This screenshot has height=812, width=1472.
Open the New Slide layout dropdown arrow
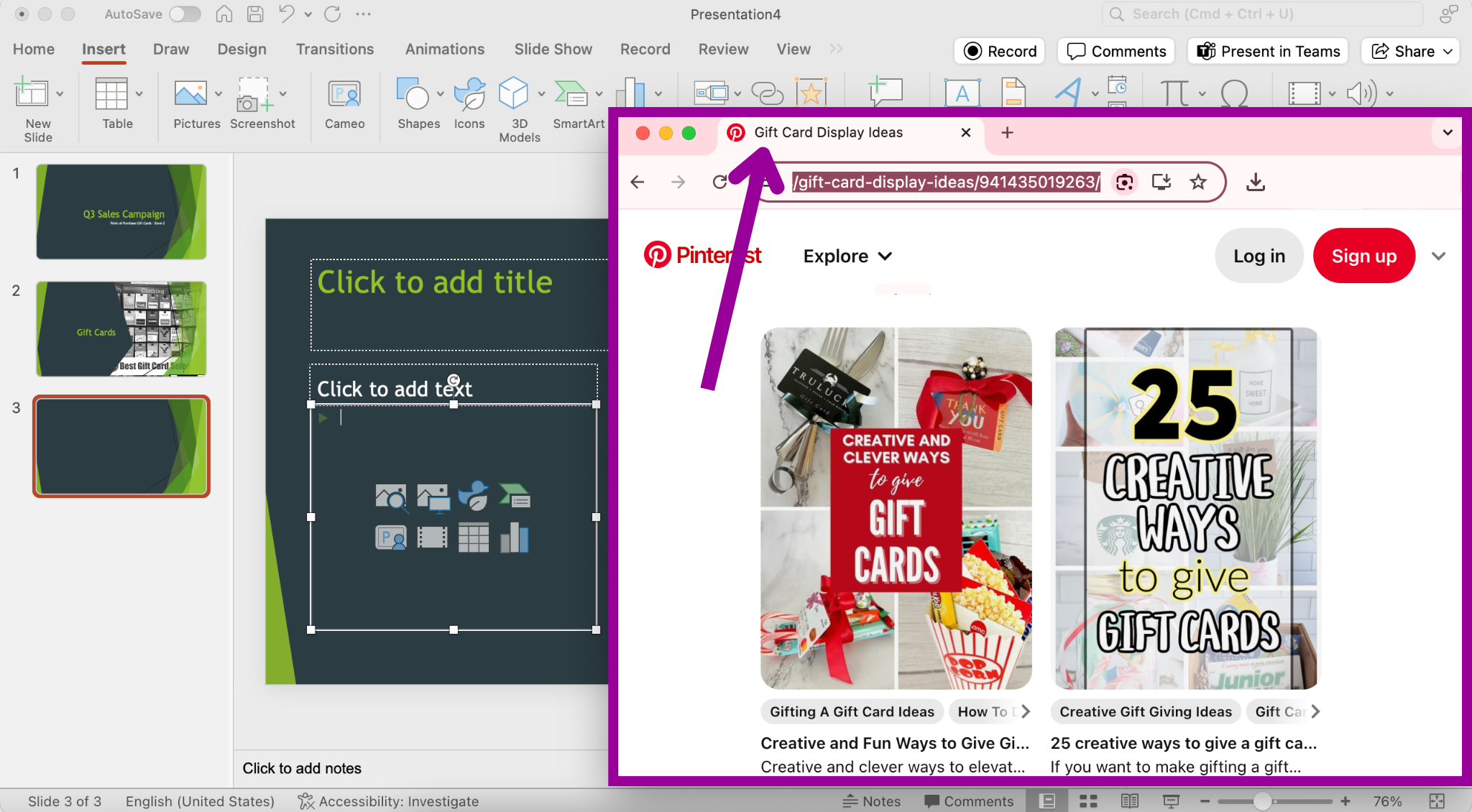[x=60, y=93]
